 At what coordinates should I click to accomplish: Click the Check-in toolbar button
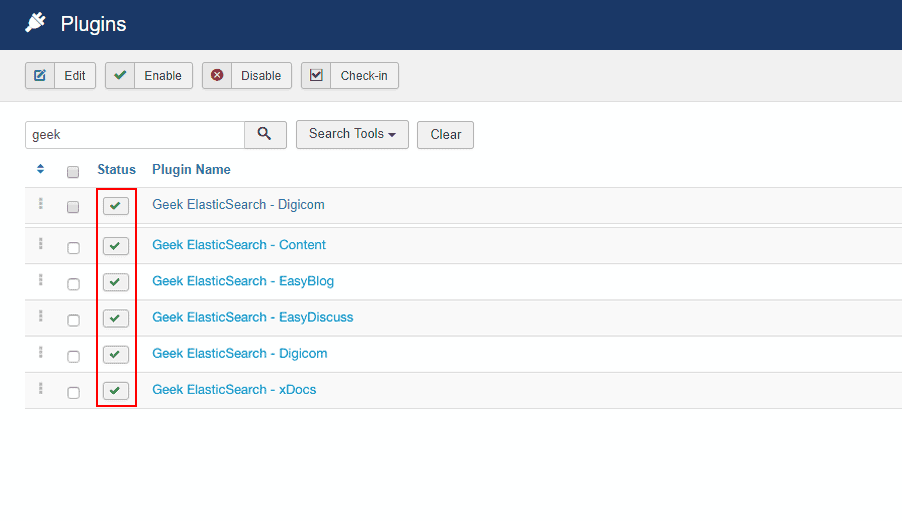pos(349,76)
